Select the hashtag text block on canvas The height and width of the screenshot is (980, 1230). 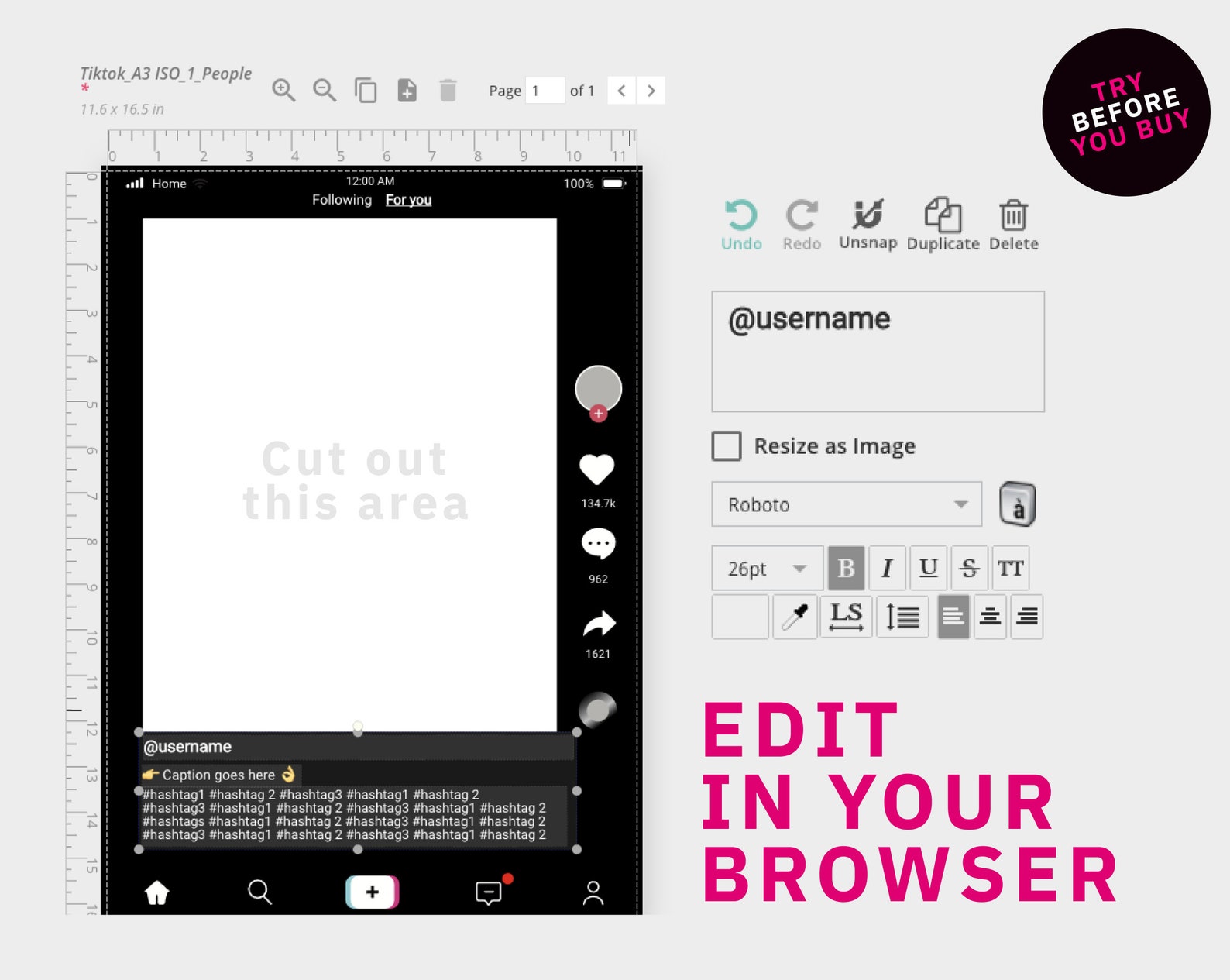345,814
